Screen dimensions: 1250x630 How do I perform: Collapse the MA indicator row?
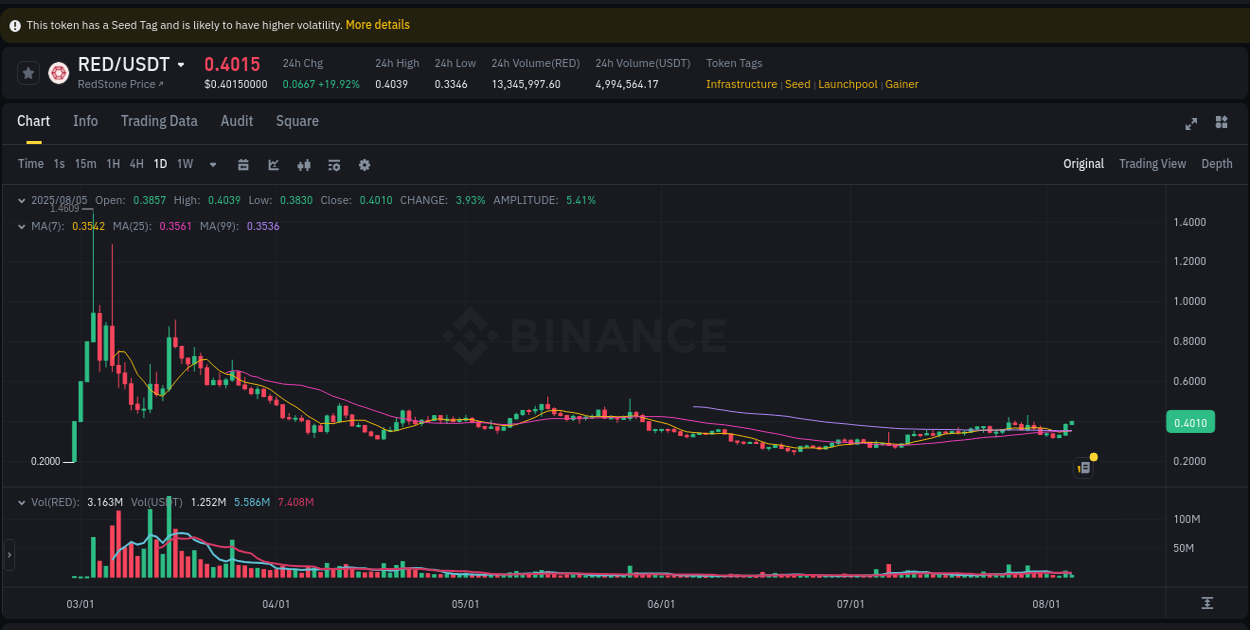tap(22, 226)
